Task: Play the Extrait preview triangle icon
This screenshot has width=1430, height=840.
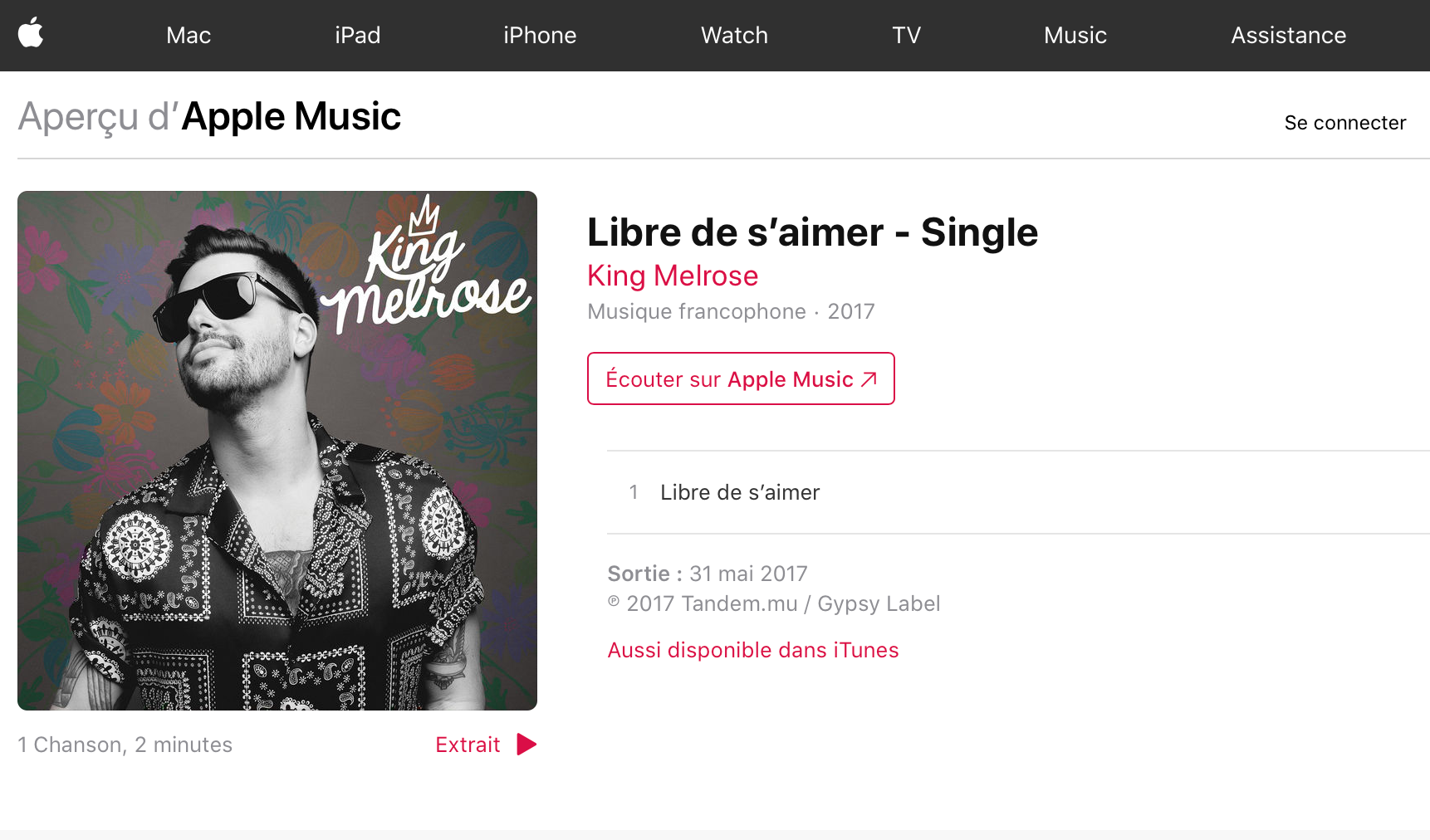Action: [526, 745]
